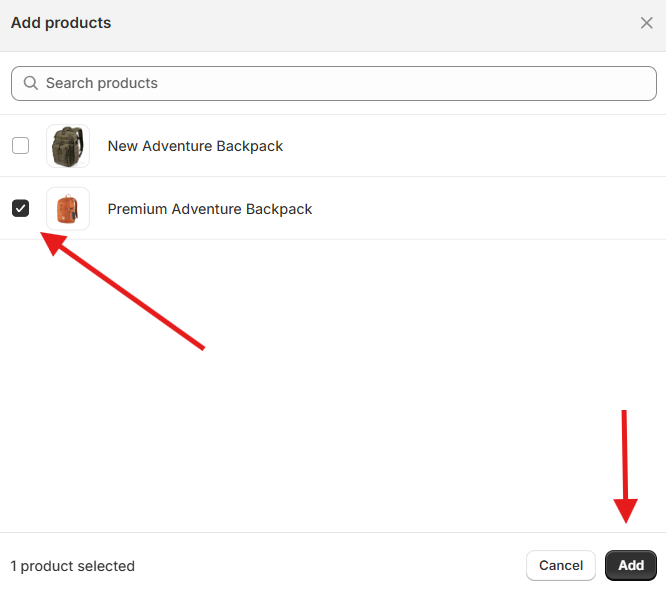Close the Add products dialog
The width and height of the screenshot is (666, 591).
(646, 23)
